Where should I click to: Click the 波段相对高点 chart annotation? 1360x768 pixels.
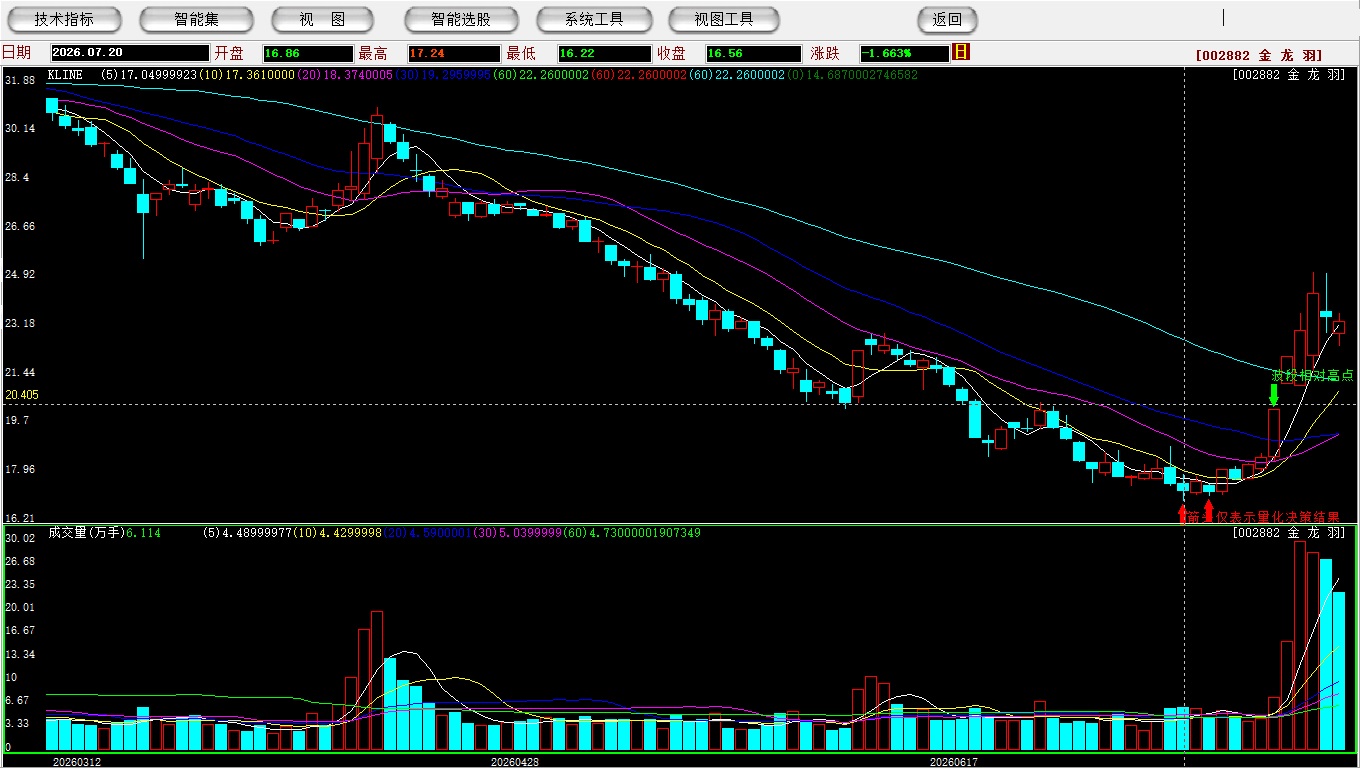1313,376
